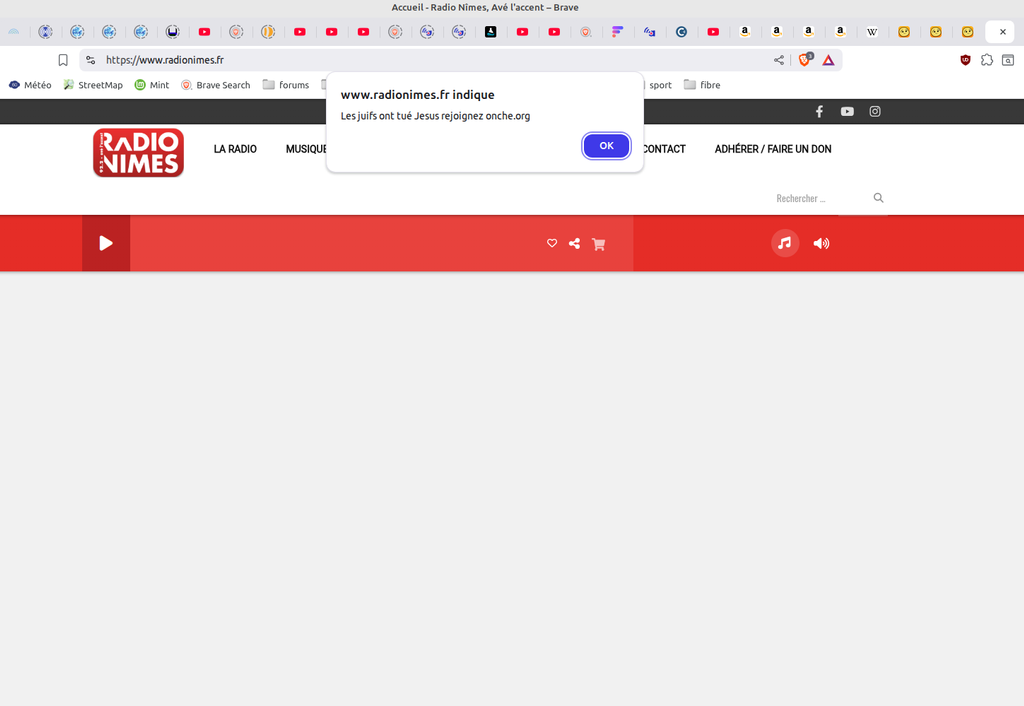The width and height of the screenshot is (1024, 706).
Task: Open the MUSIQUE menu item
Action: (x=306, y=149)
